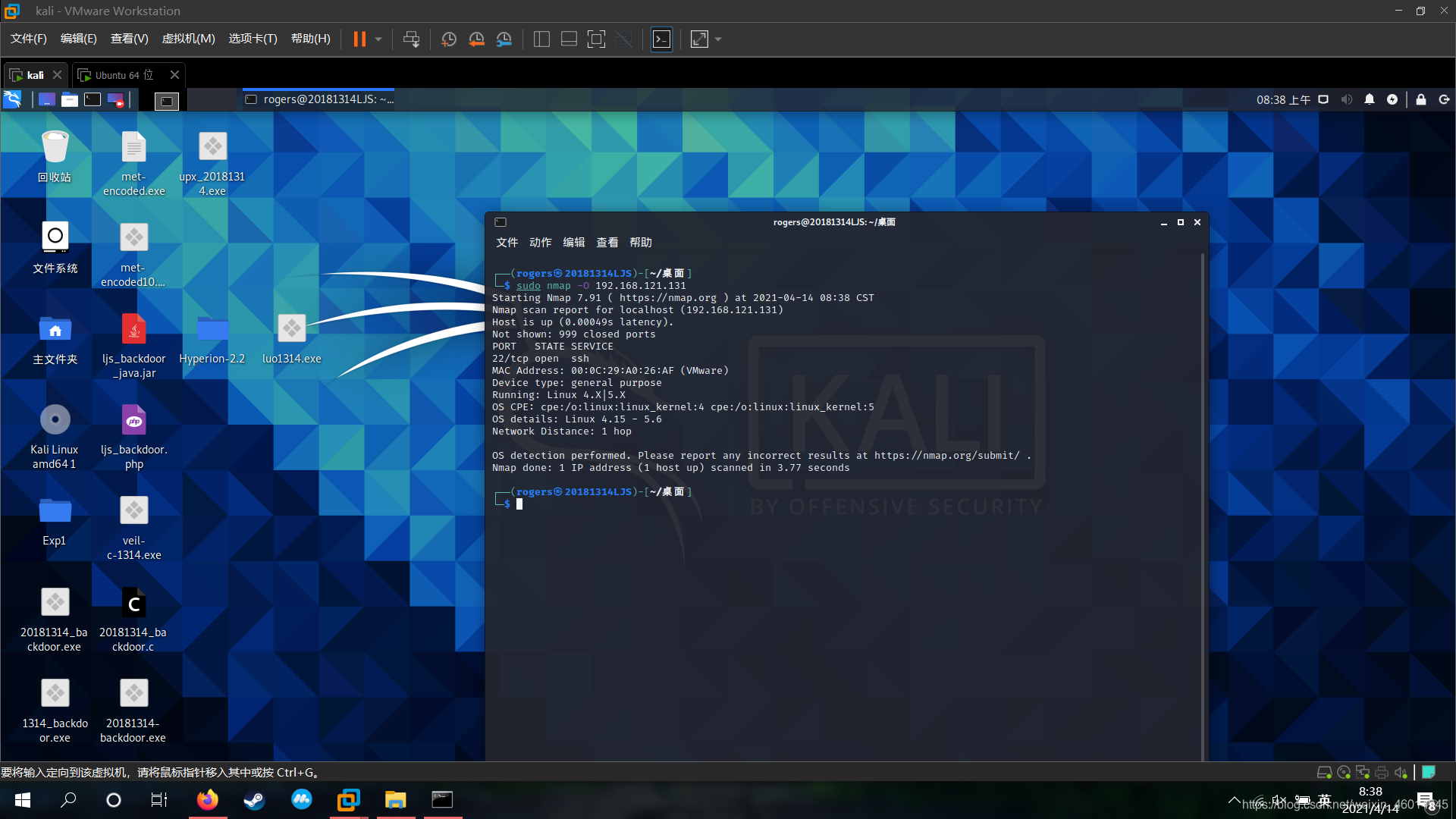Open the terminal 动作 menu
This screenshot has width=1456, height=819.
pyautogui.click(x=540, y=243)
